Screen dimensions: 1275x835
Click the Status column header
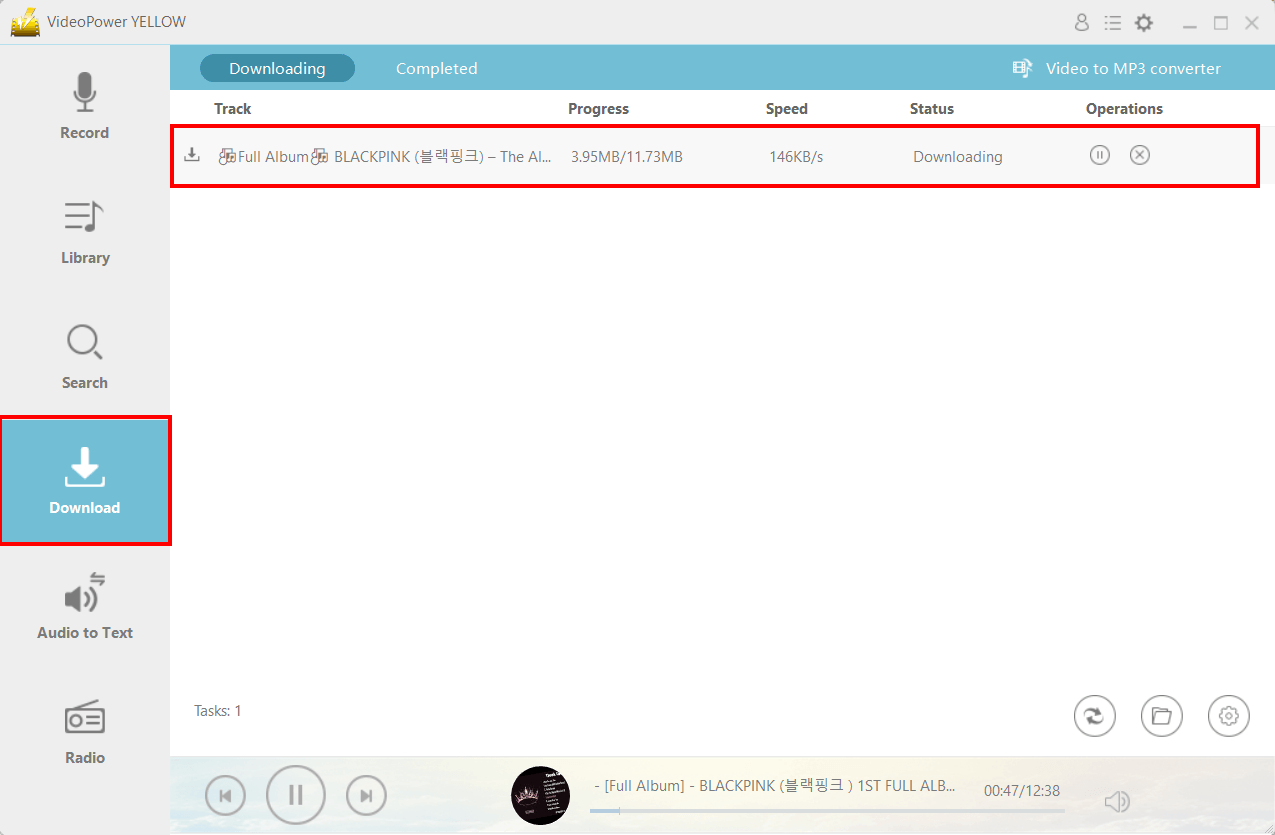click(x=931, y=108)
